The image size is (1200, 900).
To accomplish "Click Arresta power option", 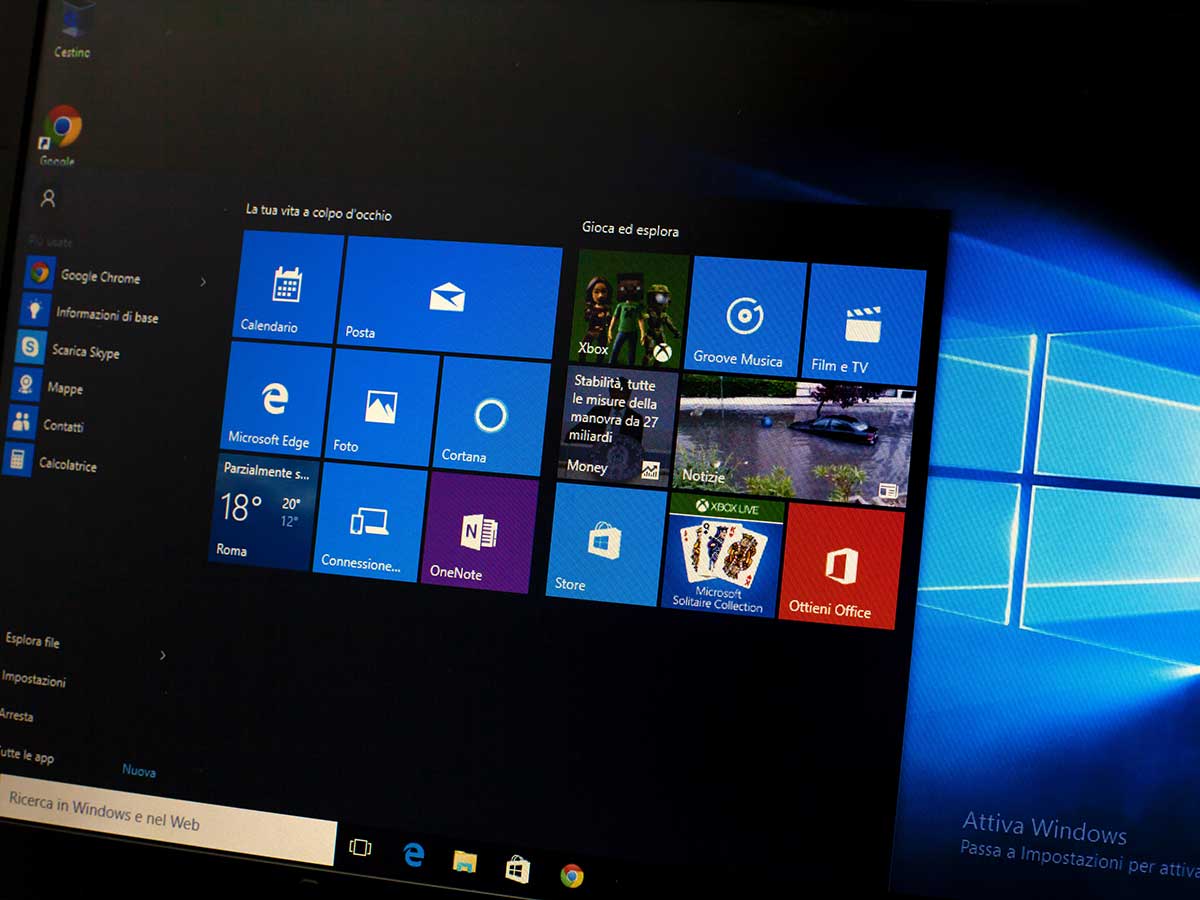I will point(16,716).
